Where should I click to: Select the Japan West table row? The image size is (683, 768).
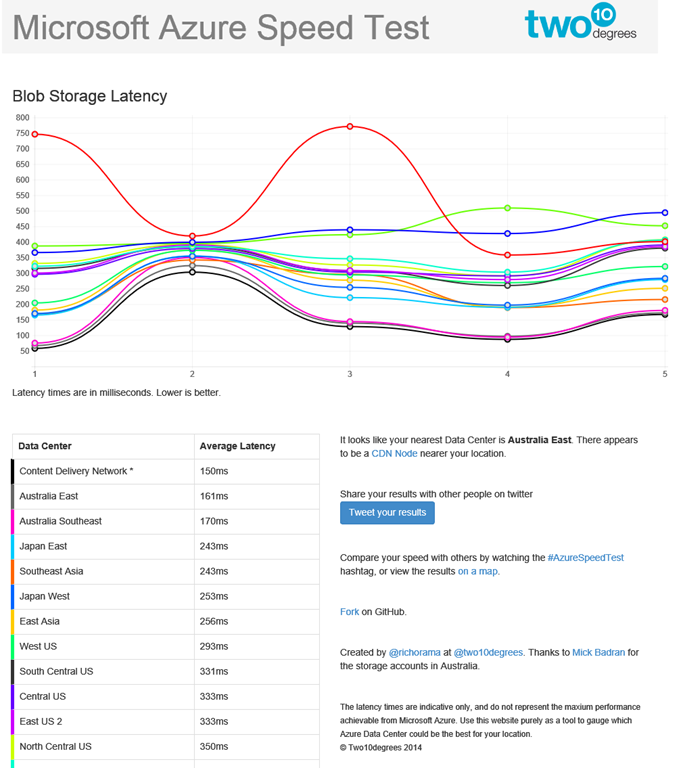pos(165,597)
